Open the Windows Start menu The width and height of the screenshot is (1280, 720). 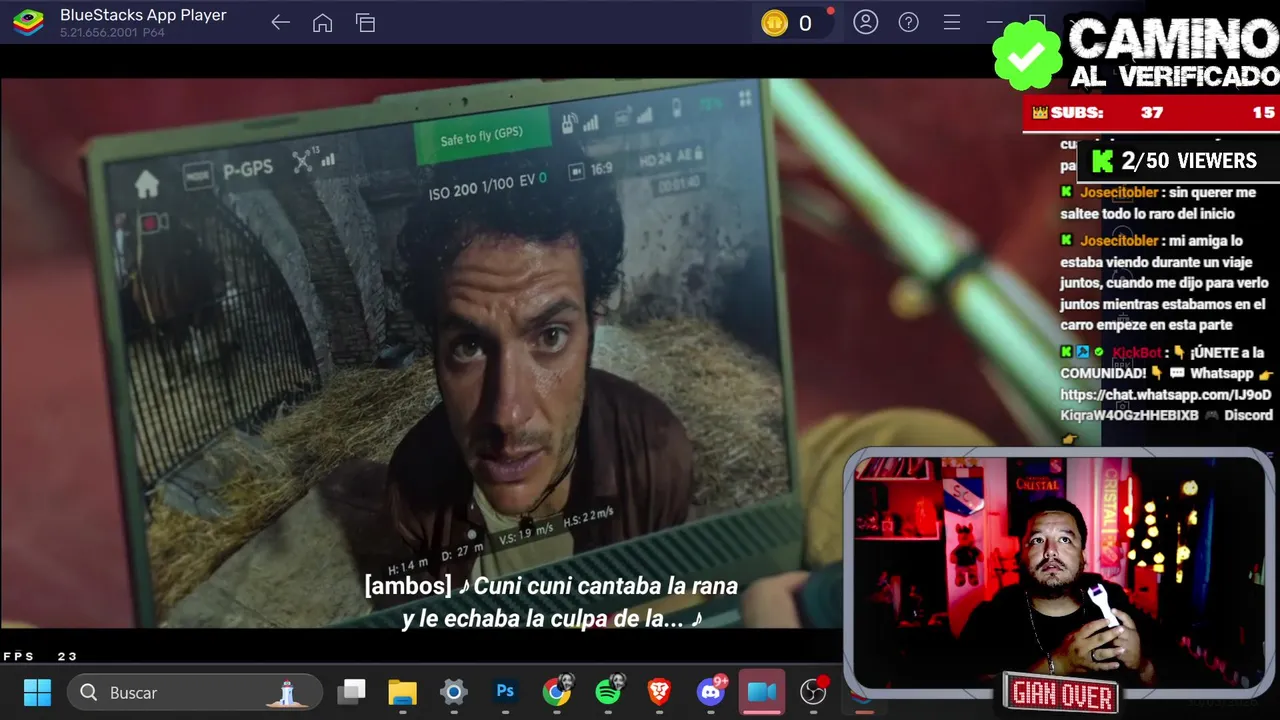point(37,692)
